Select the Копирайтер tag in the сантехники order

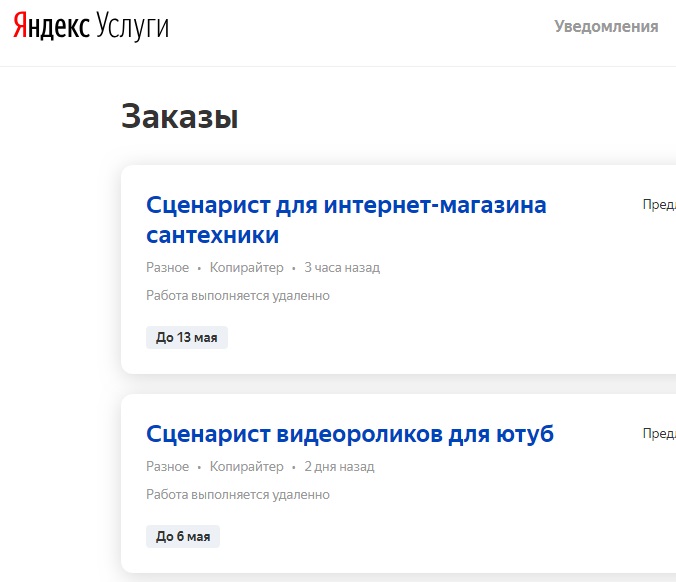pos(246,268)
